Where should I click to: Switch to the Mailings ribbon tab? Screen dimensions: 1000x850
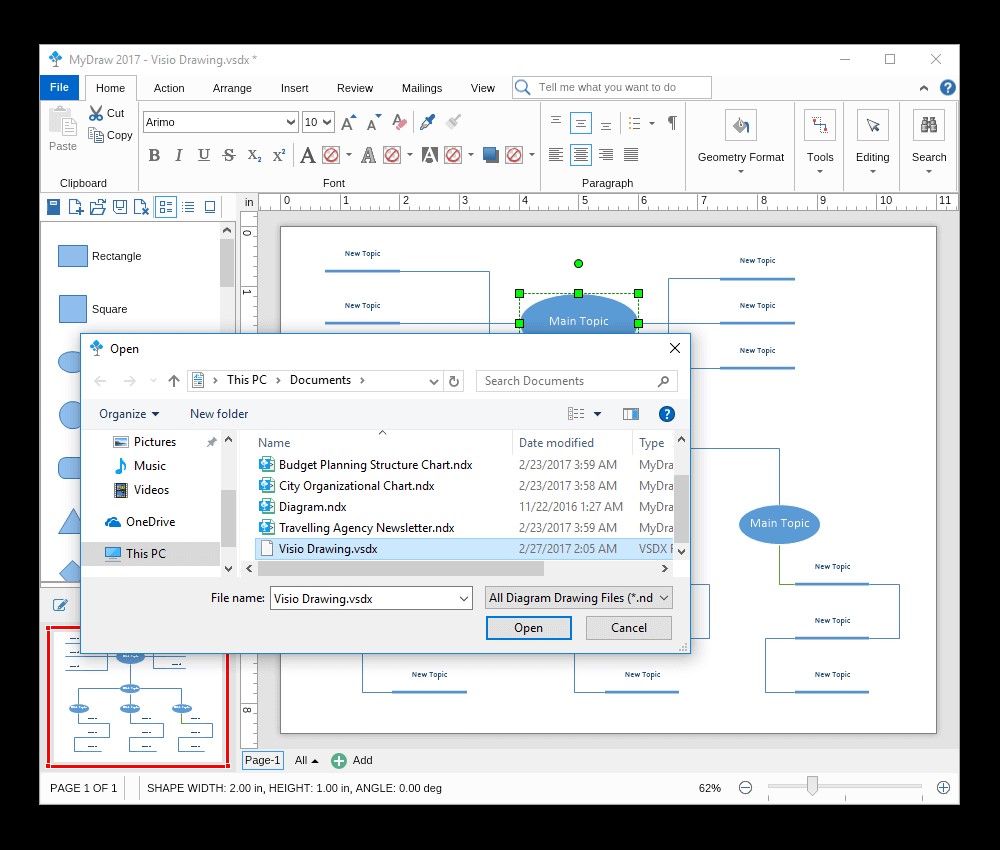pos(422,88)
